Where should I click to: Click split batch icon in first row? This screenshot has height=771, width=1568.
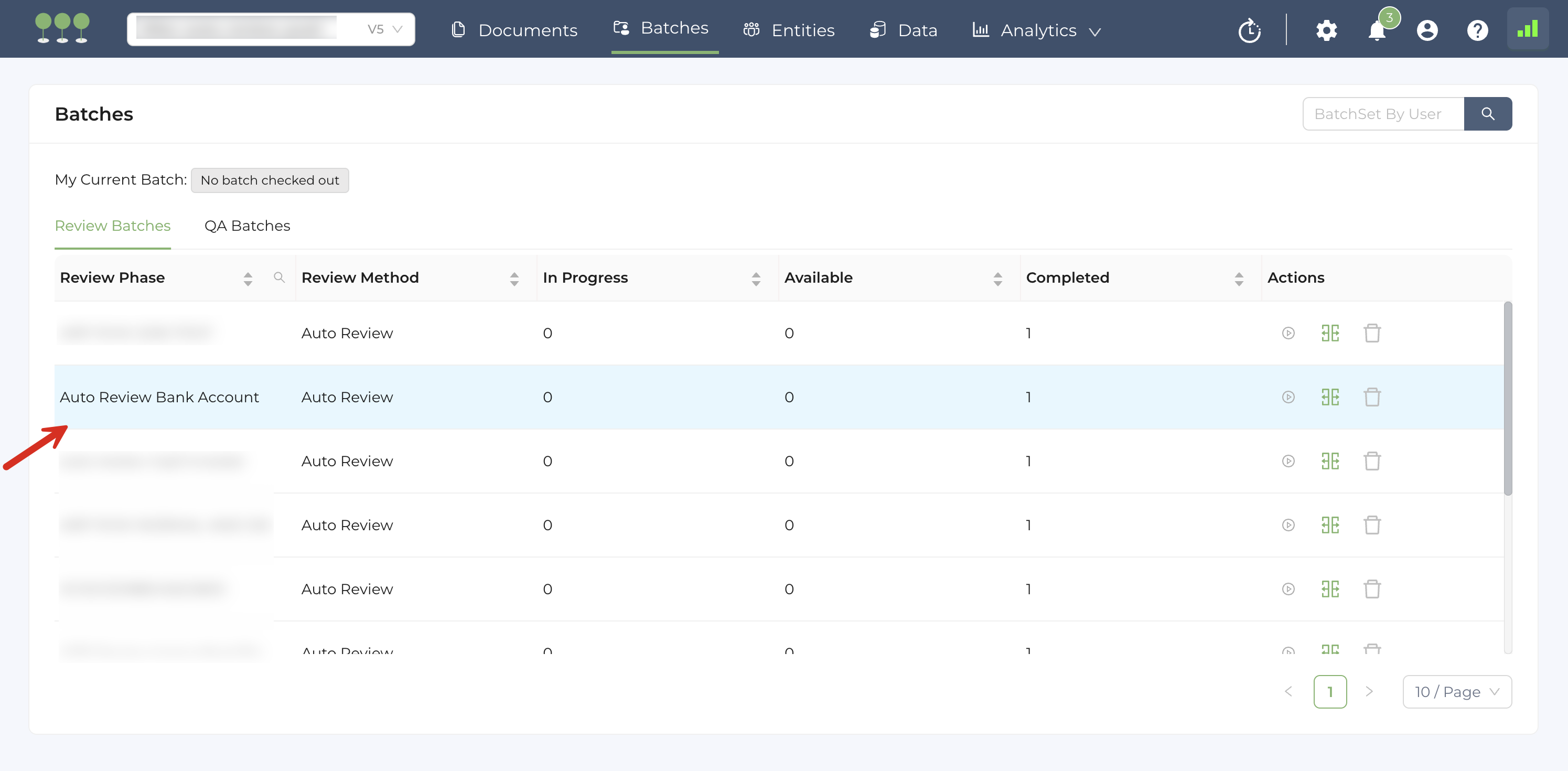(x=1330, y=333)
